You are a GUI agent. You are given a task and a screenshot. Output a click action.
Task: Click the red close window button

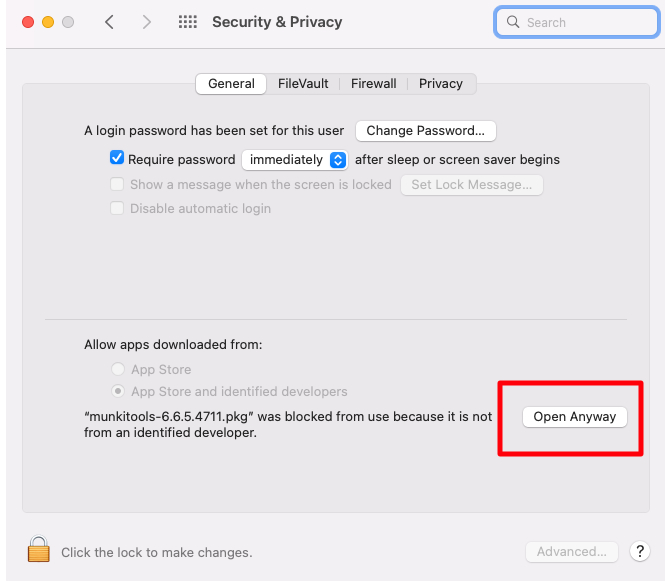[x=28, y=22]
